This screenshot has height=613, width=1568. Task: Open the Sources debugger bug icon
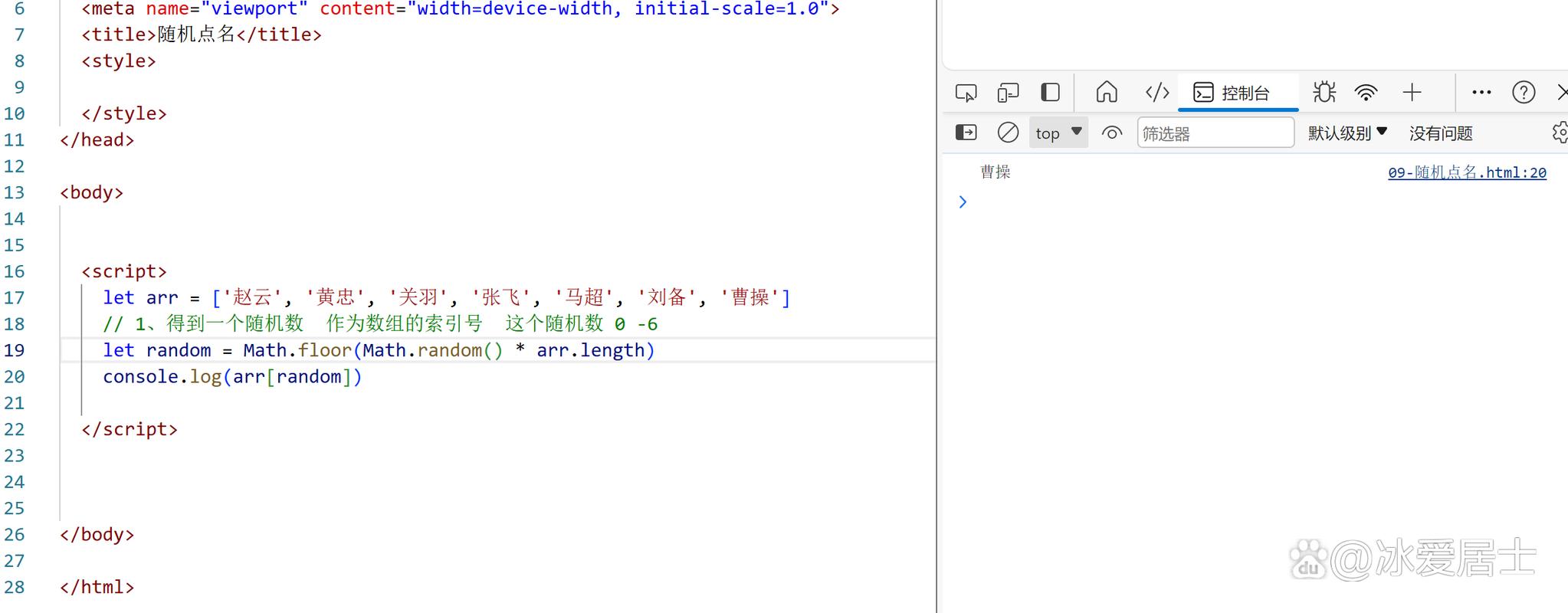[x=1324, y=93]
